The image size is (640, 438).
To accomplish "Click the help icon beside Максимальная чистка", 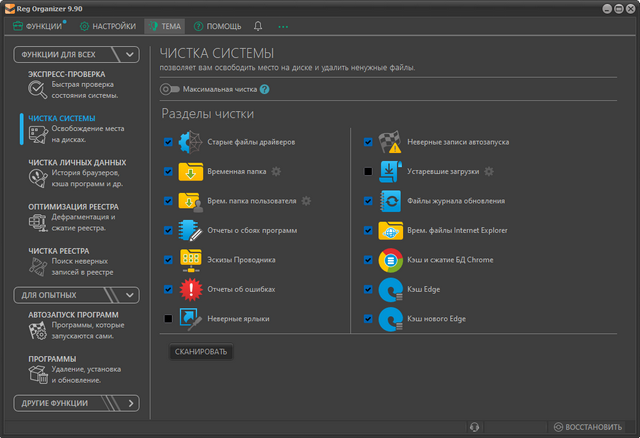I will (x=265, y=89).
